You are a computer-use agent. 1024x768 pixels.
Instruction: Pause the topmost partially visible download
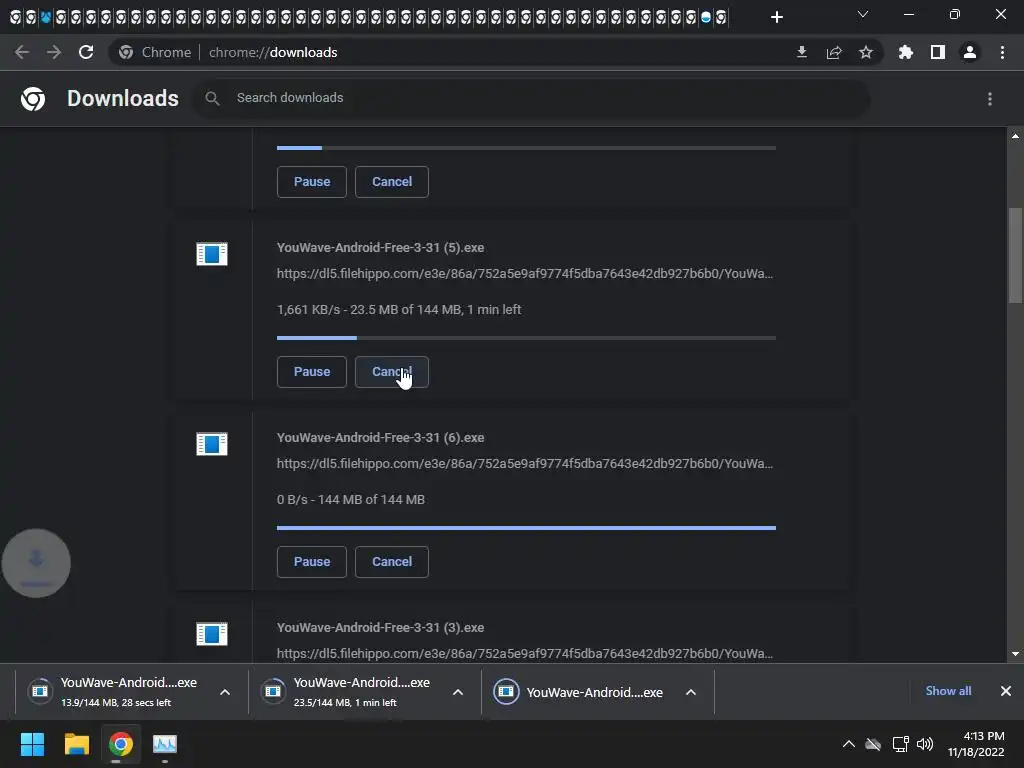312,182
